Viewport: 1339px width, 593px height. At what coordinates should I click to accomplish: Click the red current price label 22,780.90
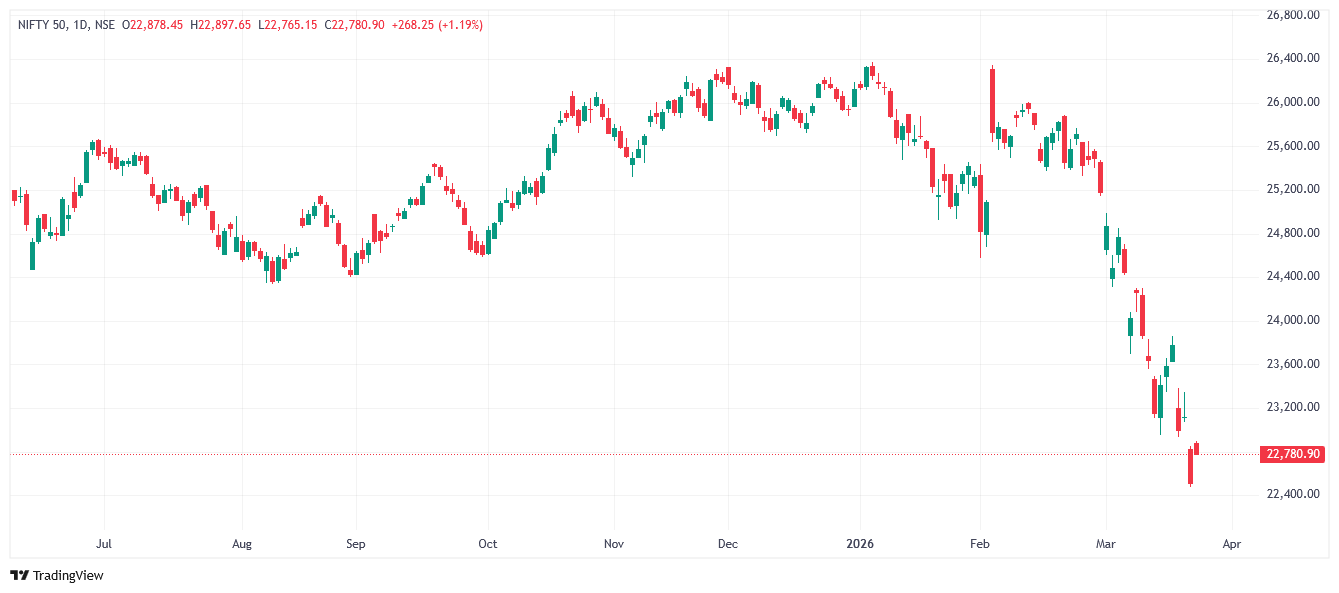tap(1294, 454)
